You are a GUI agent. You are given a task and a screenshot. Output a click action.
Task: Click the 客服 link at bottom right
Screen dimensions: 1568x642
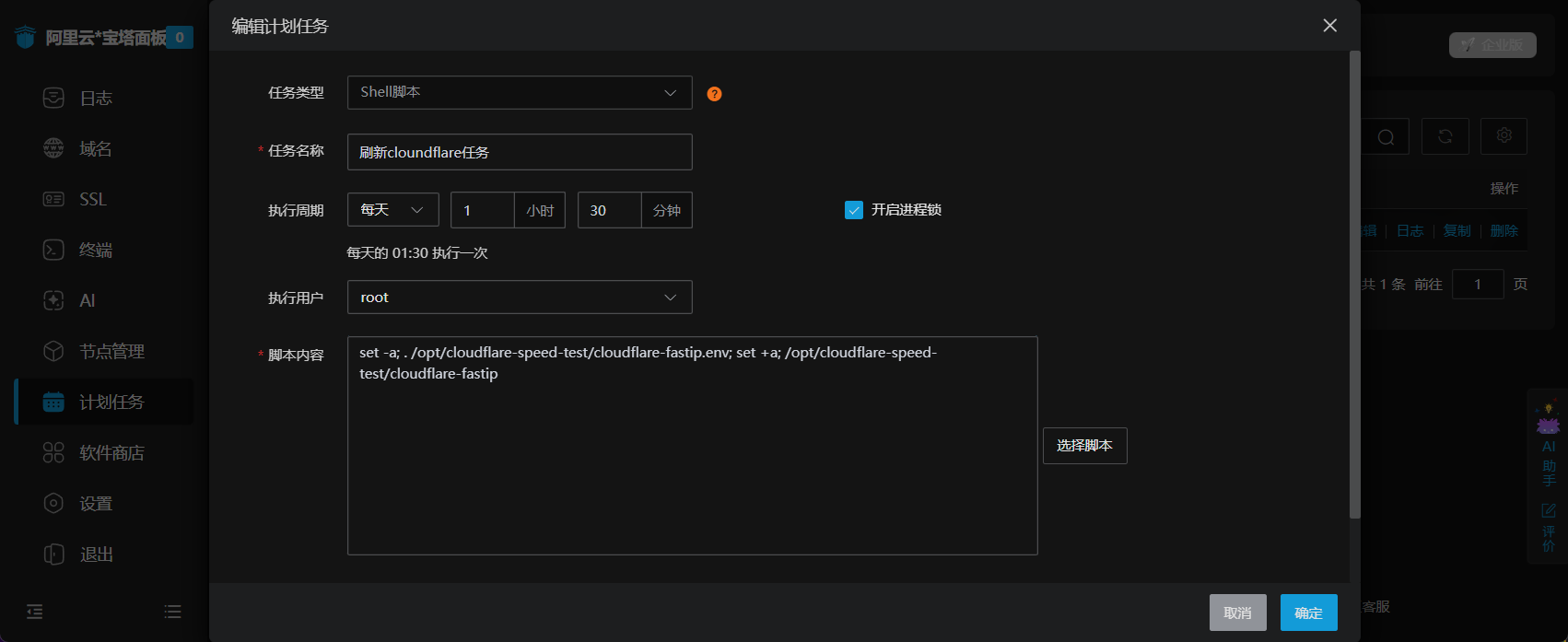(1376, 607)
